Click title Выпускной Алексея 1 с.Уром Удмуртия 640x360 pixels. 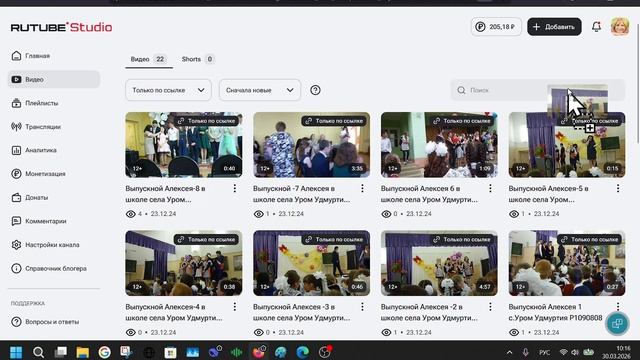click(x=555, y=313)
